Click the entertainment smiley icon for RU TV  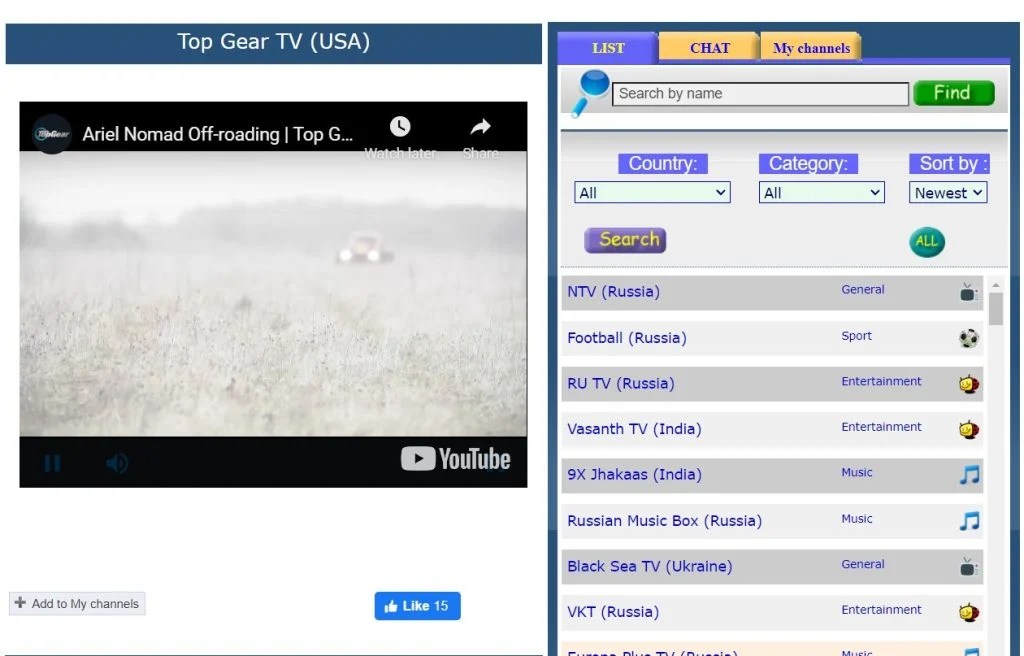pyautogui.click(x=968, y=383)
